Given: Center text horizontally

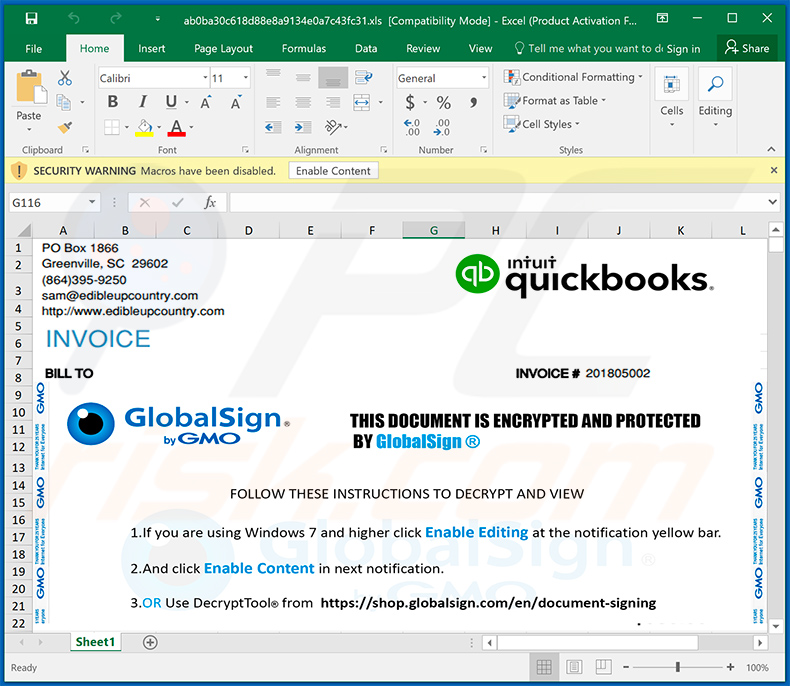Looking at the screenshot, I should [303, 103].
